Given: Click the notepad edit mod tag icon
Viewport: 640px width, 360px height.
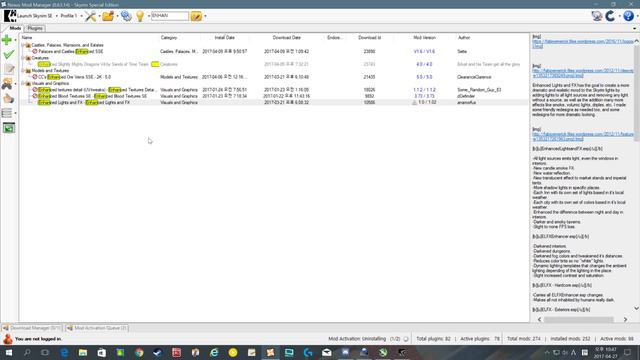Looking at the screenshot, I should click(x=9, y=69).
